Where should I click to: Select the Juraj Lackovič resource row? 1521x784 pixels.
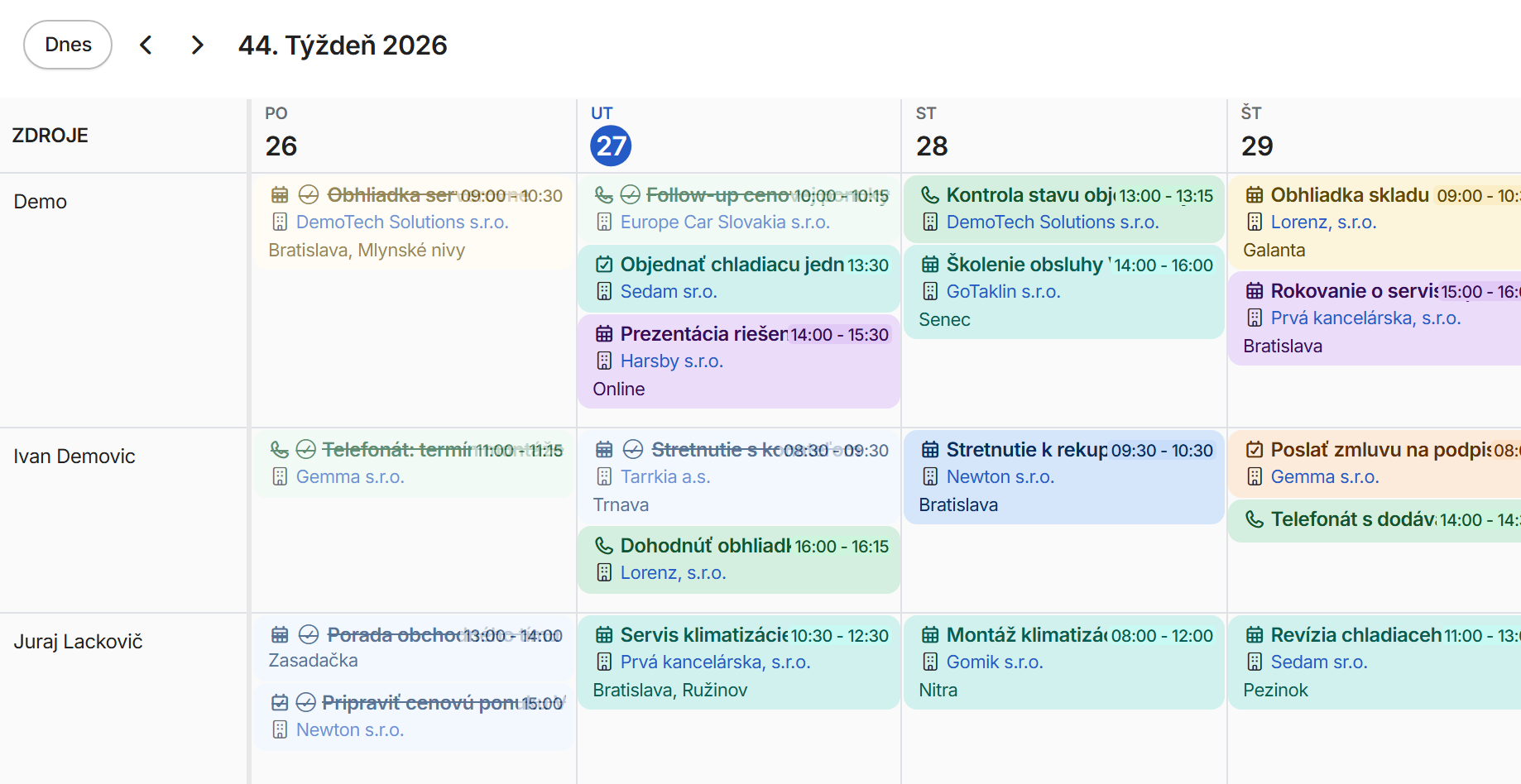click(78, 642)
